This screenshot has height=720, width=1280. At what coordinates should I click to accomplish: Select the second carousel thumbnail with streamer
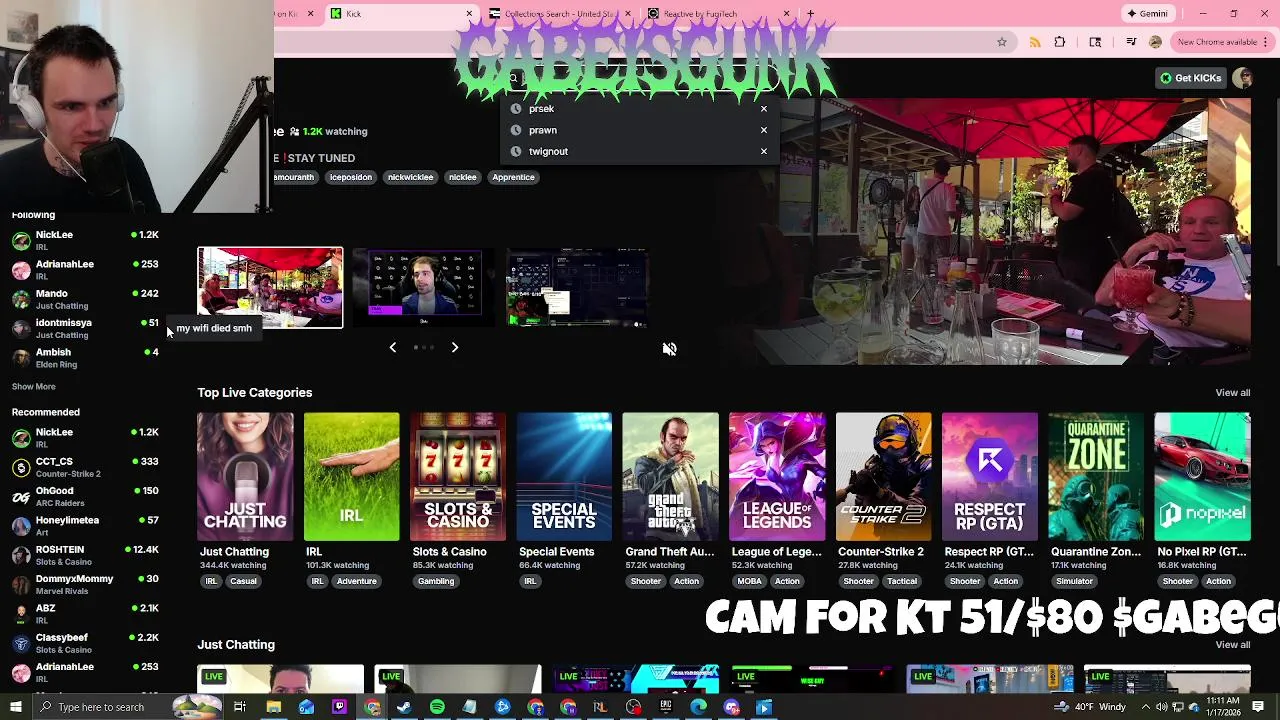(x=424, y=288)
